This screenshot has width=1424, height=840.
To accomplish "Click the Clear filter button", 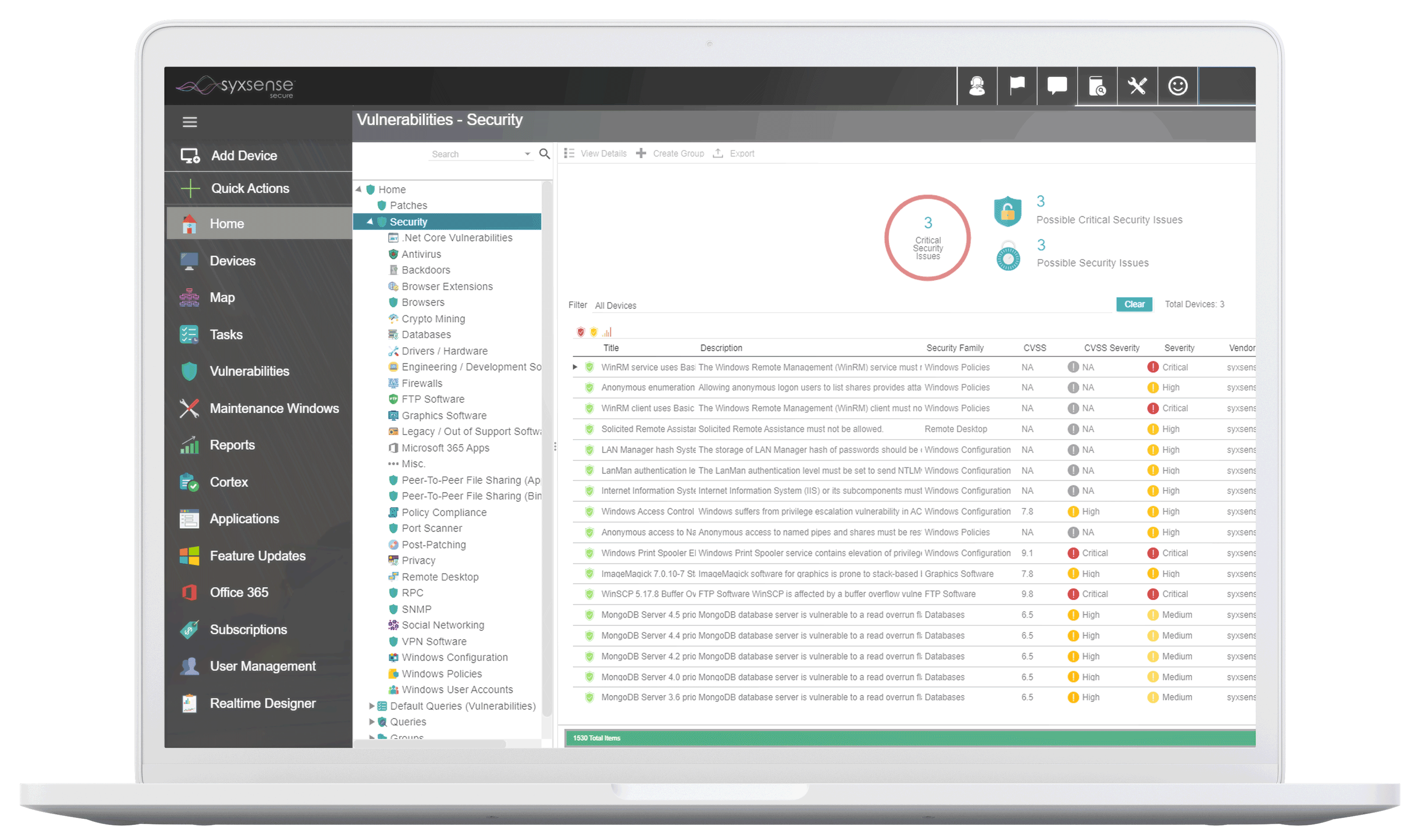I will click(1134, 305).
